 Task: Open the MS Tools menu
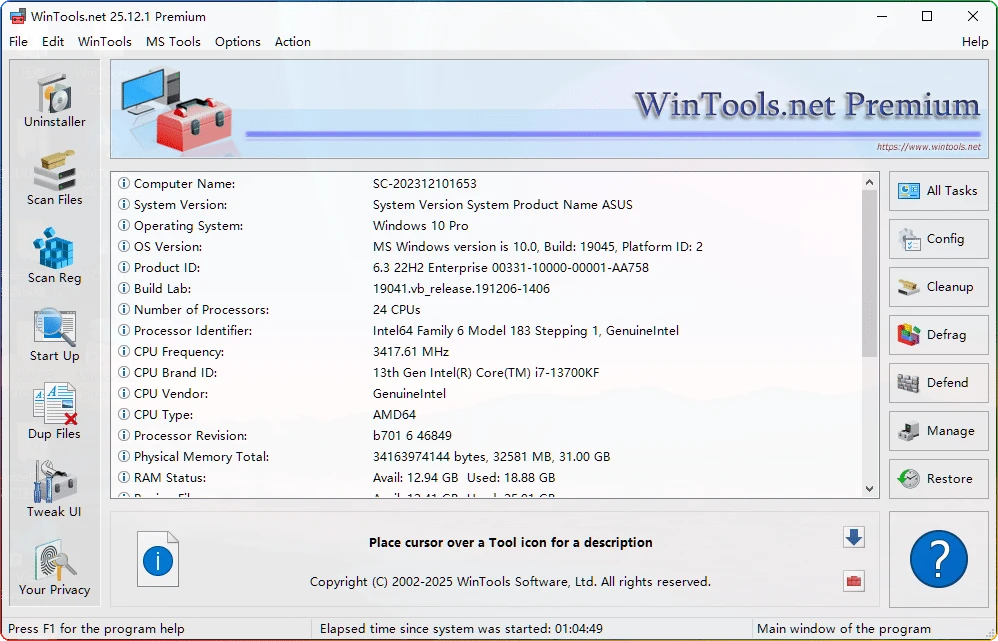(173, 42)
